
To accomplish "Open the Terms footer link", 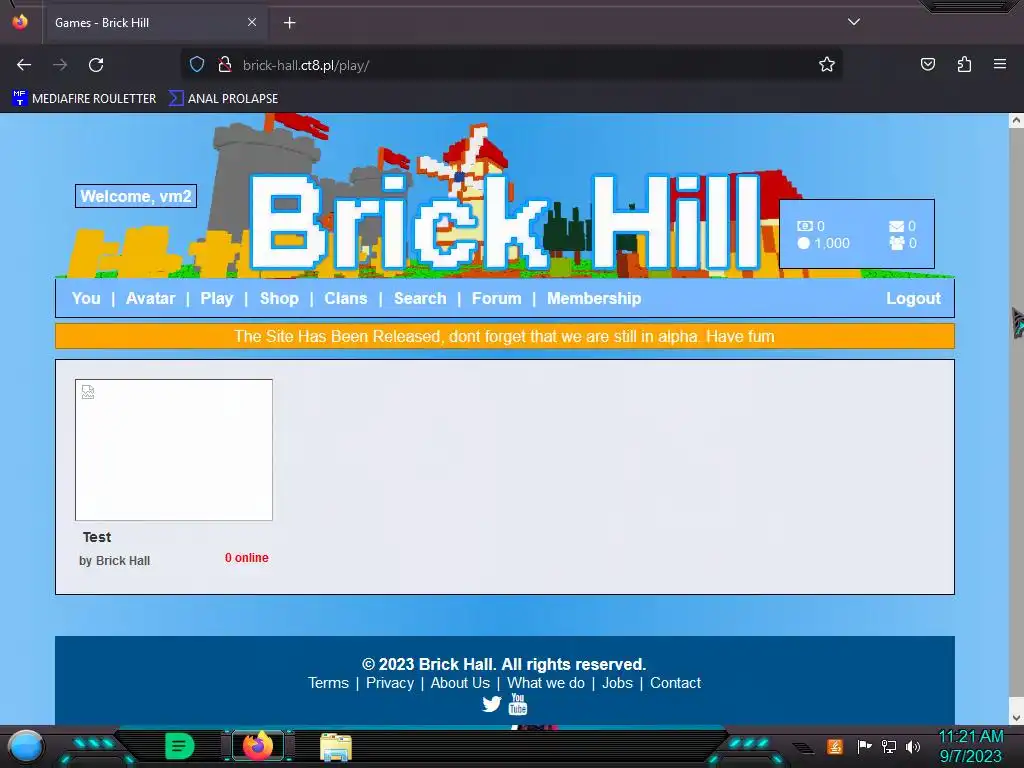I will tap(328, 683).
